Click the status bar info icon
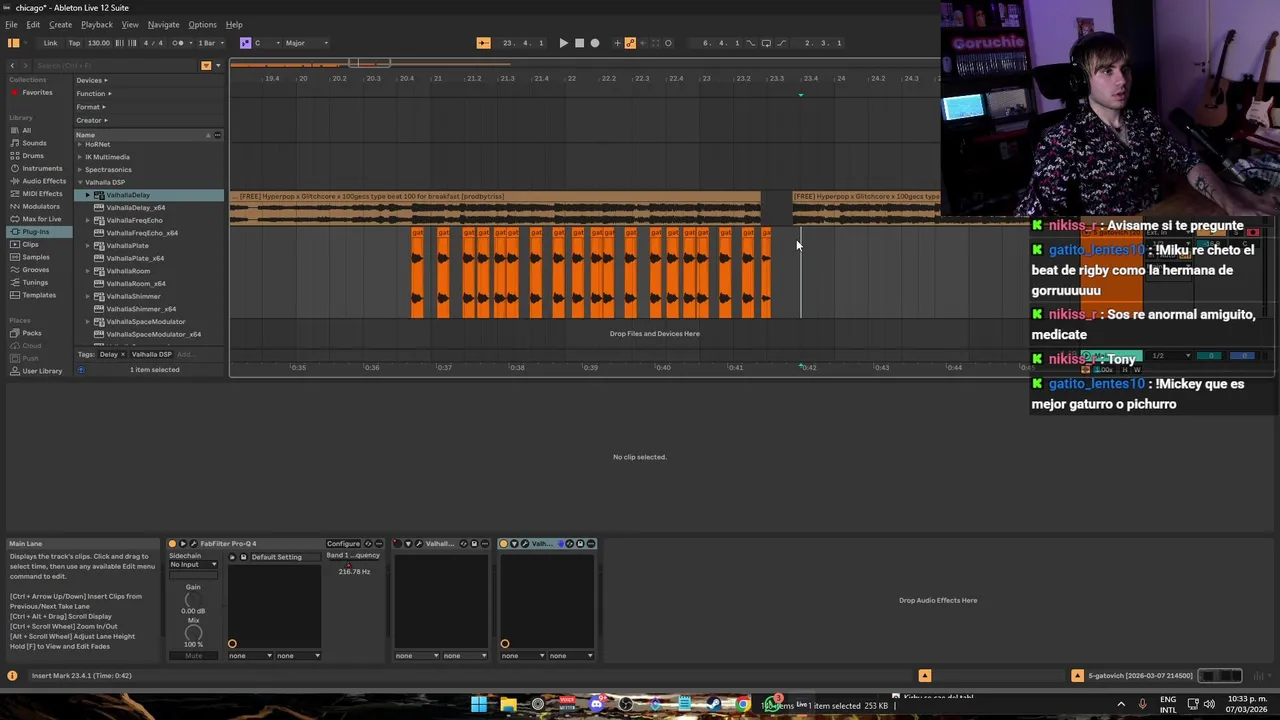This screenshot has height=720, width=1280. coord(12,676)
